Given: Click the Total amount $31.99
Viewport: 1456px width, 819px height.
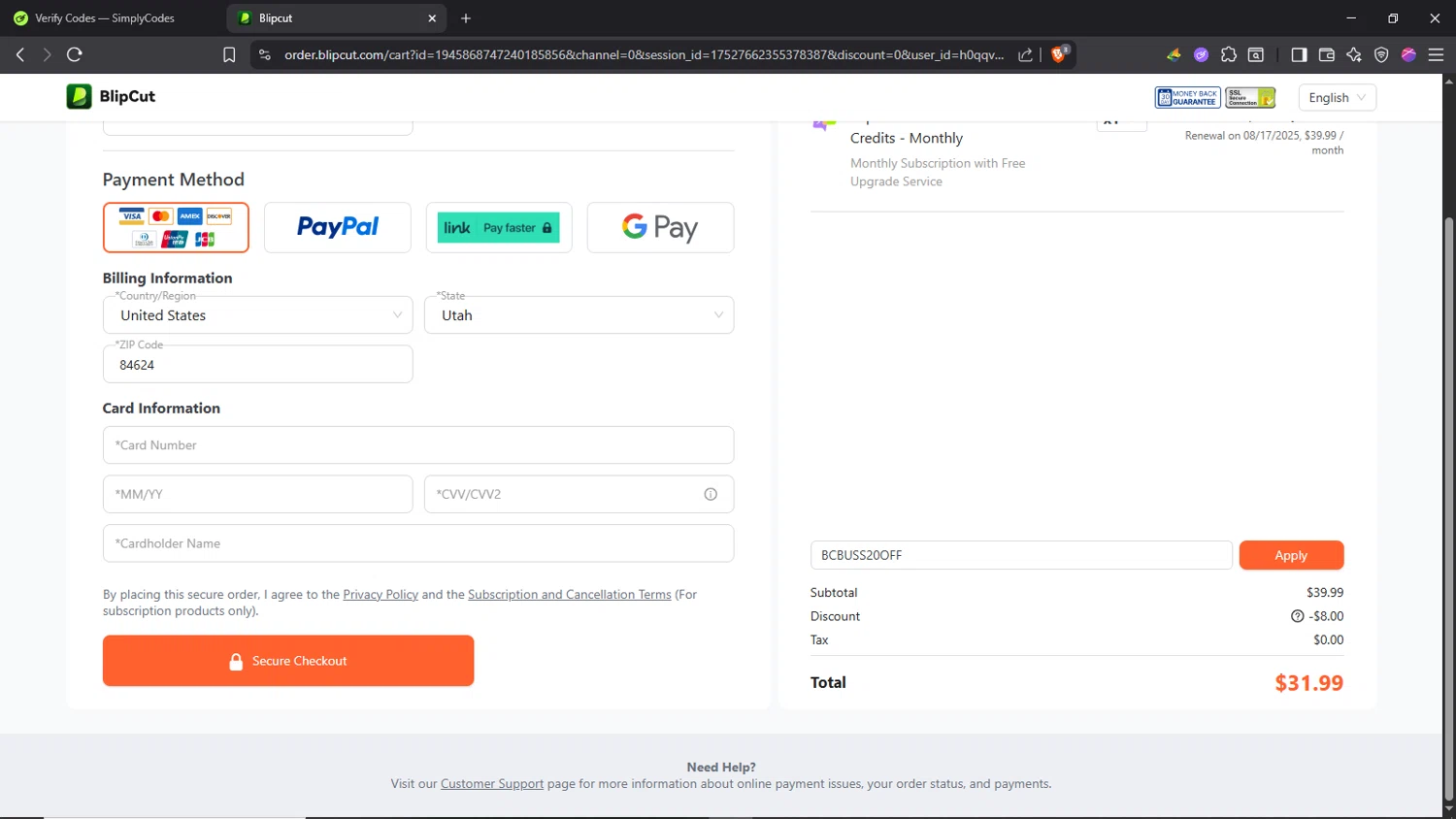Looking at the screenshot, I should (x=1308, y=682).
